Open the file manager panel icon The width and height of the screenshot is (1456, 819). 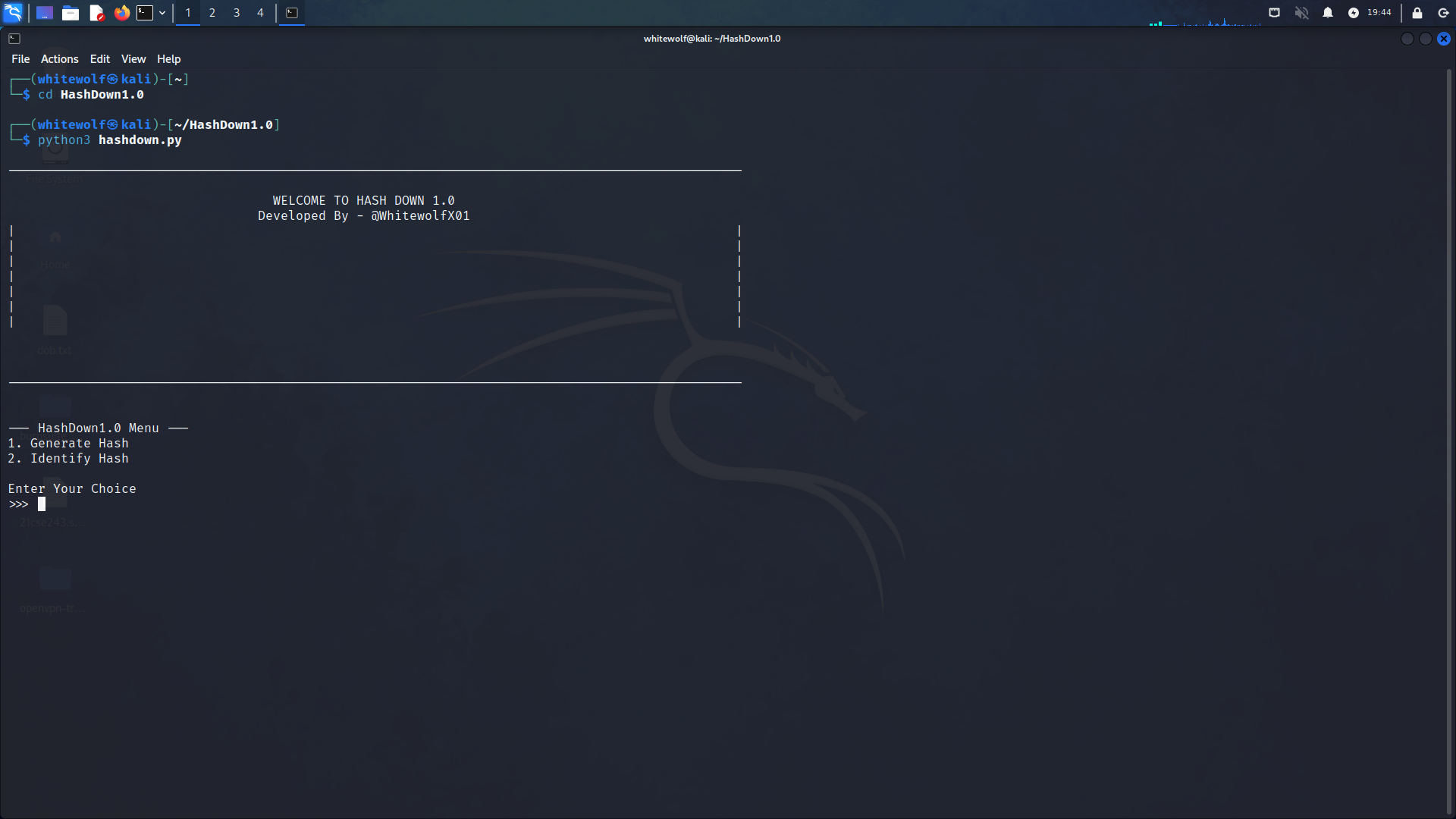[71, 13]
